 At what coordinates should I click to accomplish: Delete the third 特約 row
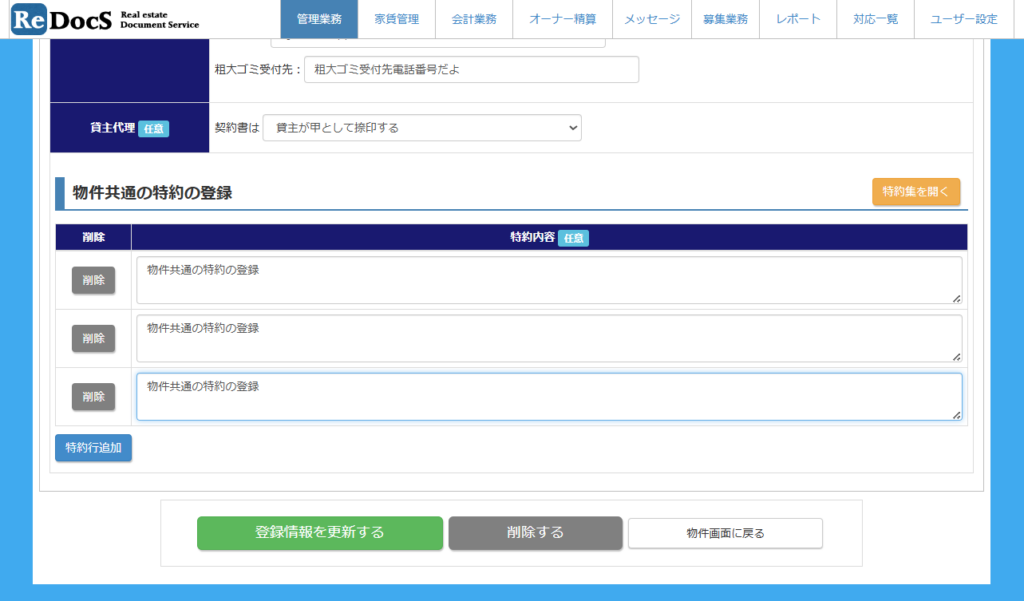[x=93, y=397]
